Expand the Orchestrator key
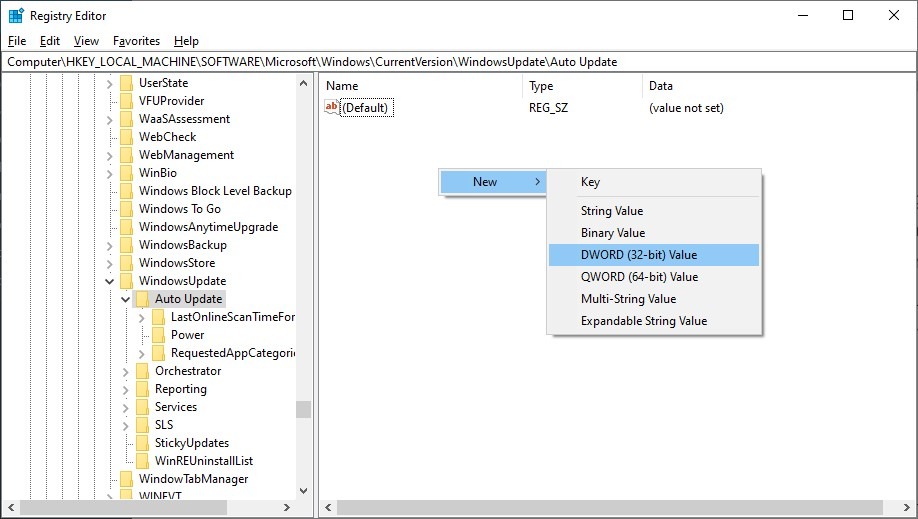This screenshot has height=519, width=918. point(125,372)
